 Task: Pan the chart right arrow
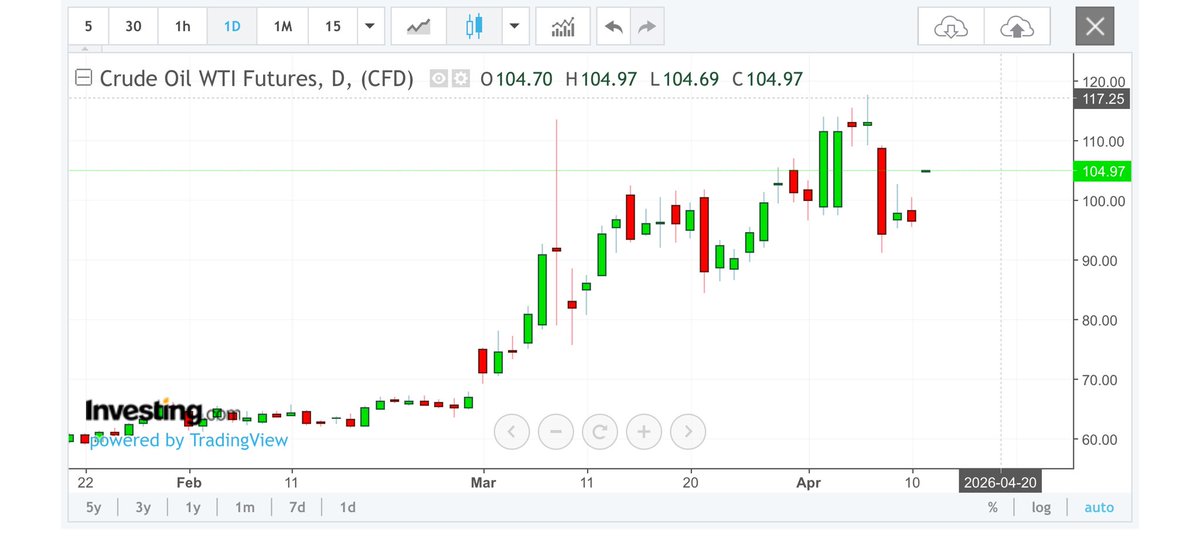(x=688, y=432)
